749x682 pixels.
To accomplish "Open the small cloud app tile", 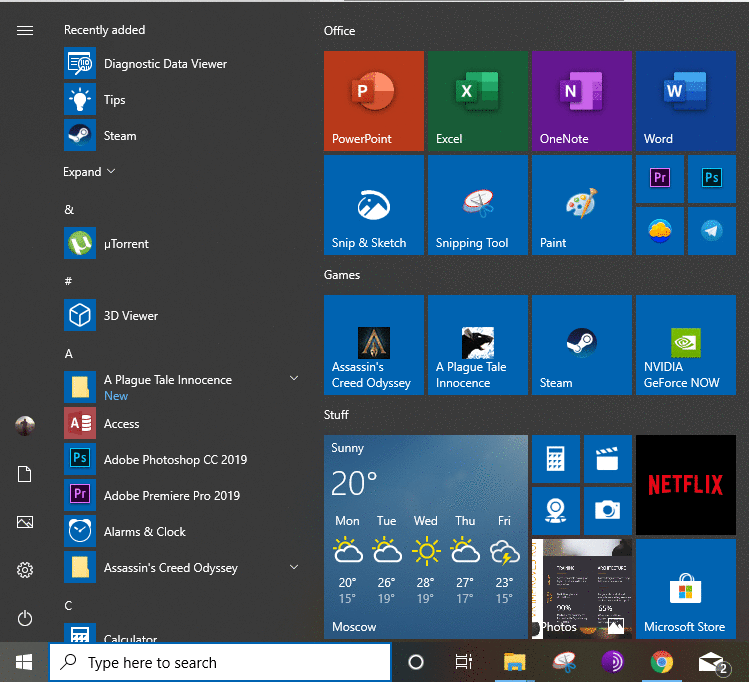I will pyautogui.click(x=660, y=231).
